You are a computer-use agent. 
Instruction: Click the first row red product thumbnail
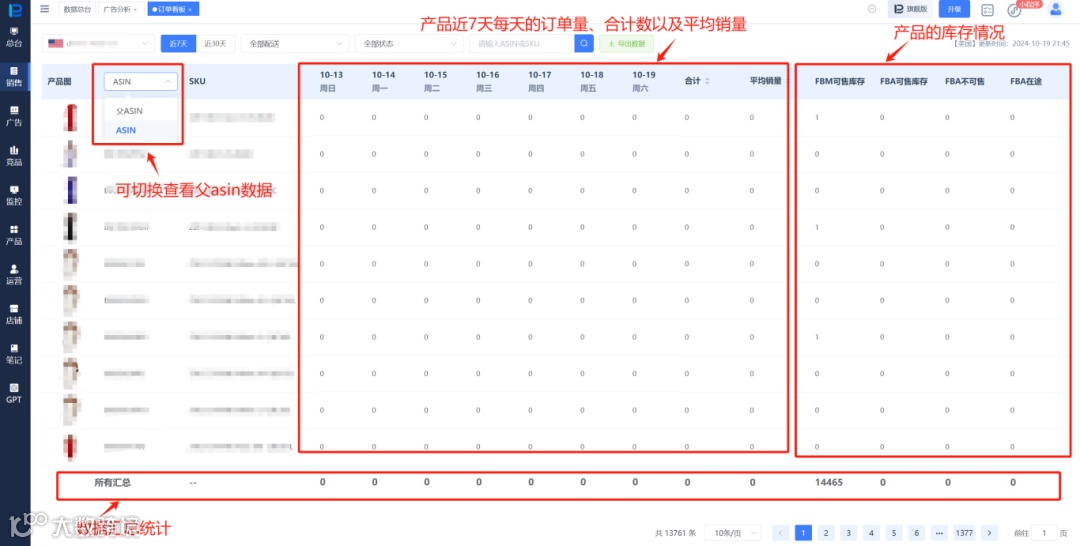click(70, 118)
